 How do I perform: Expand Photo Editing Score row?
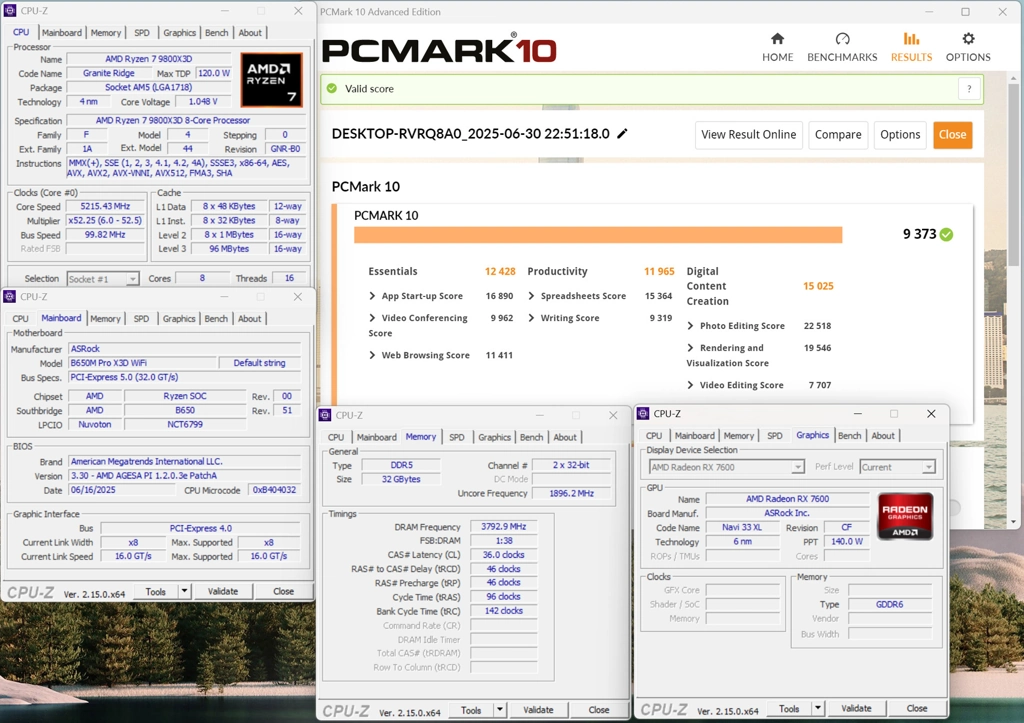[x=690, y=326]
